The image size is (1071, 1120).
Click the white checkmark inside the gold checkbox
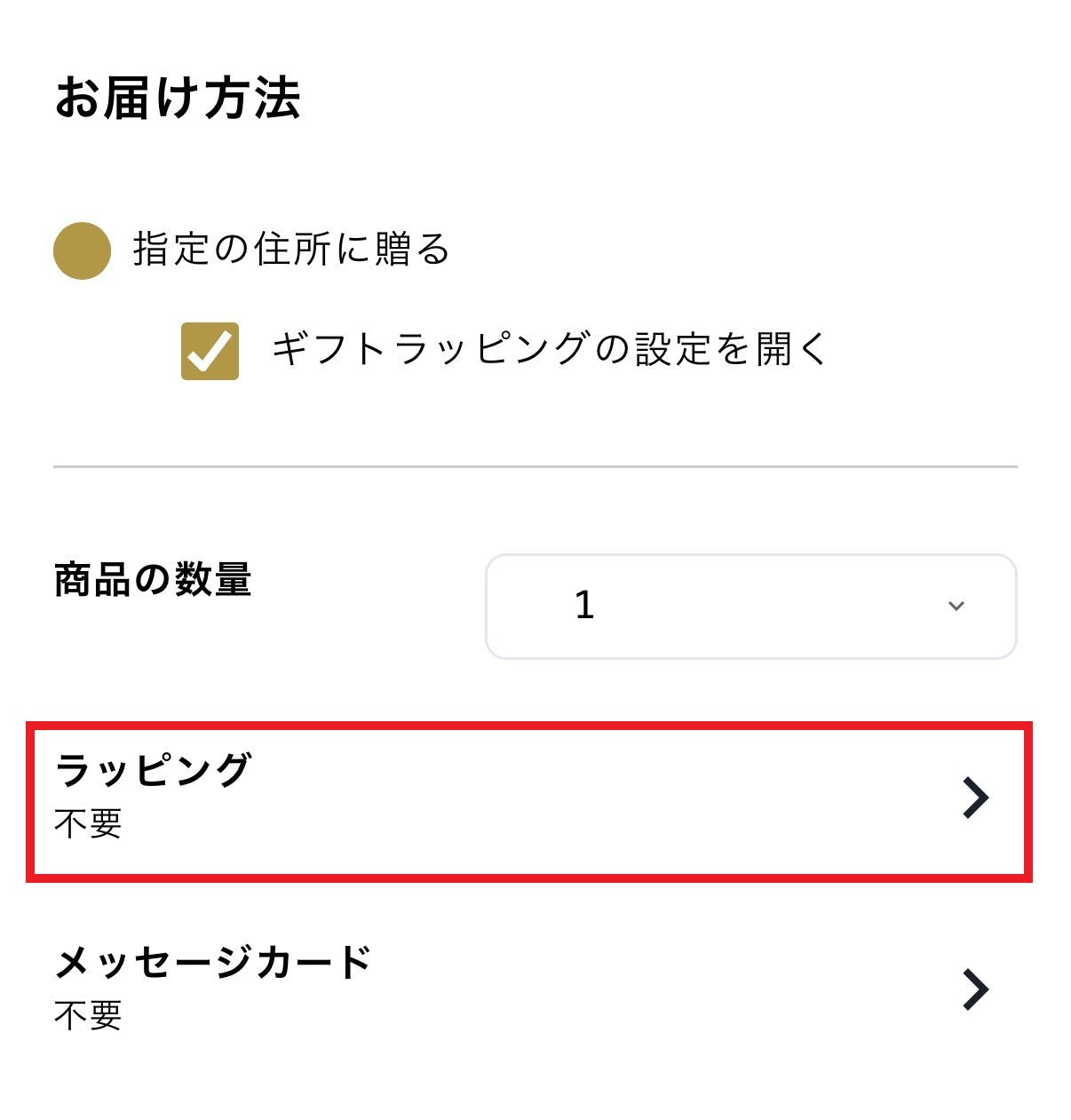[x=210, y=352]
